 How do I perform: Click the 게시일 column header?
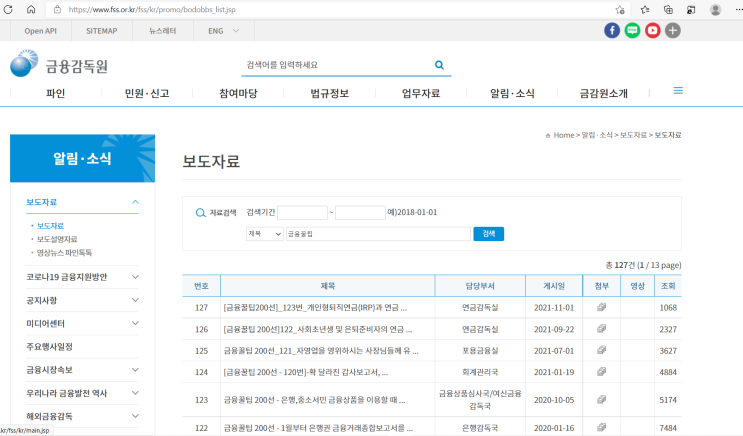pyautogui.click(x=553, y=286)
